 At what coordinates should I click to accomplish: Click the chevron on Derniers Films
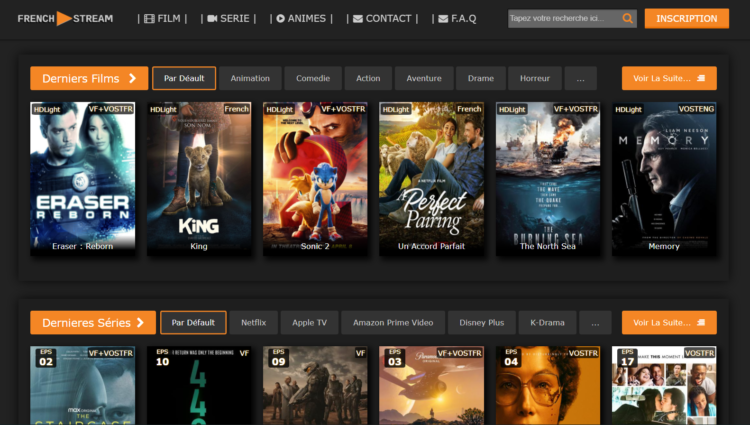click(132, 78)
